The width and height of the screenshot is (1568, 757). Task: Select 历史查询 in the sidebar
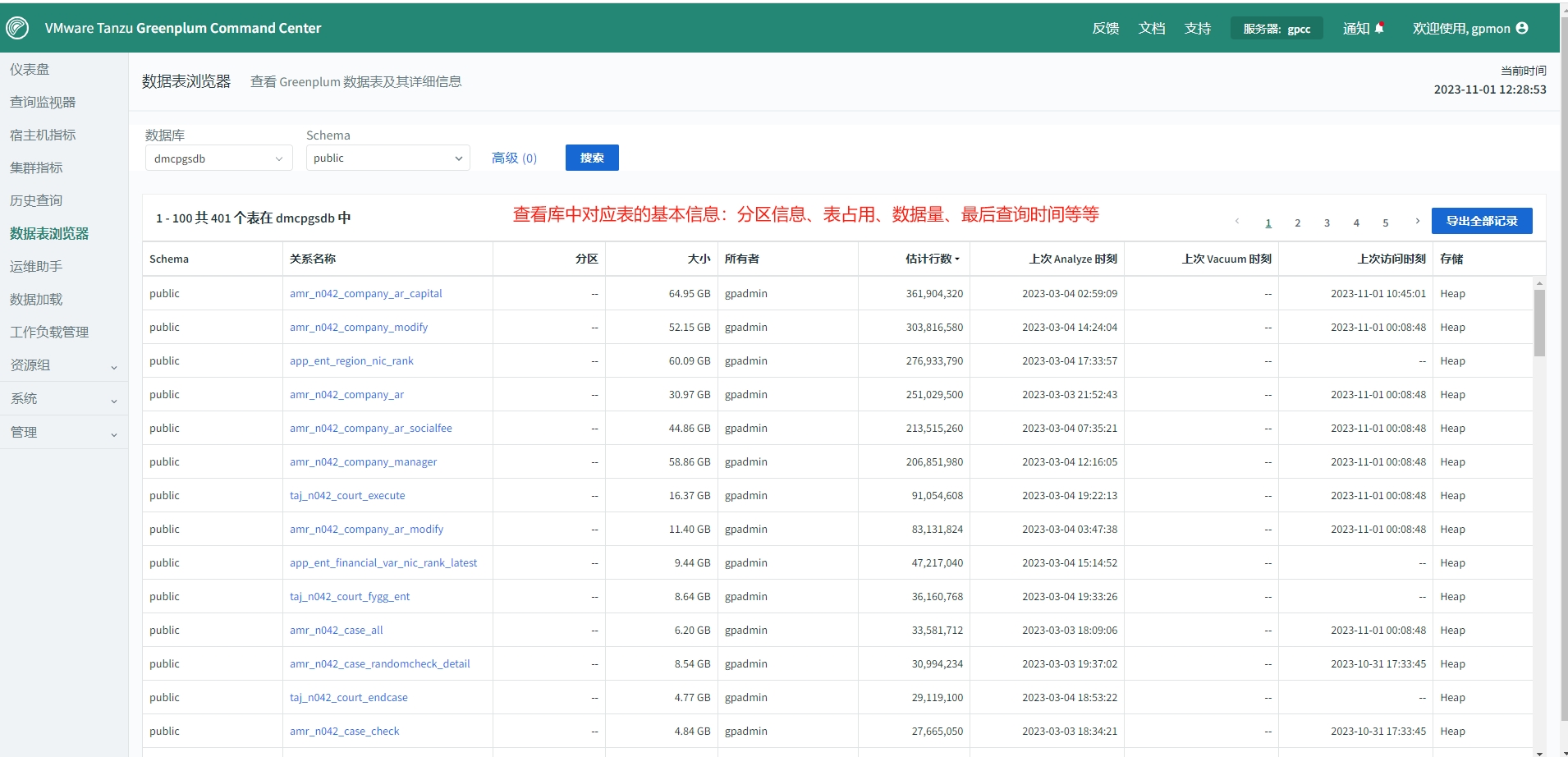point(35,200)
